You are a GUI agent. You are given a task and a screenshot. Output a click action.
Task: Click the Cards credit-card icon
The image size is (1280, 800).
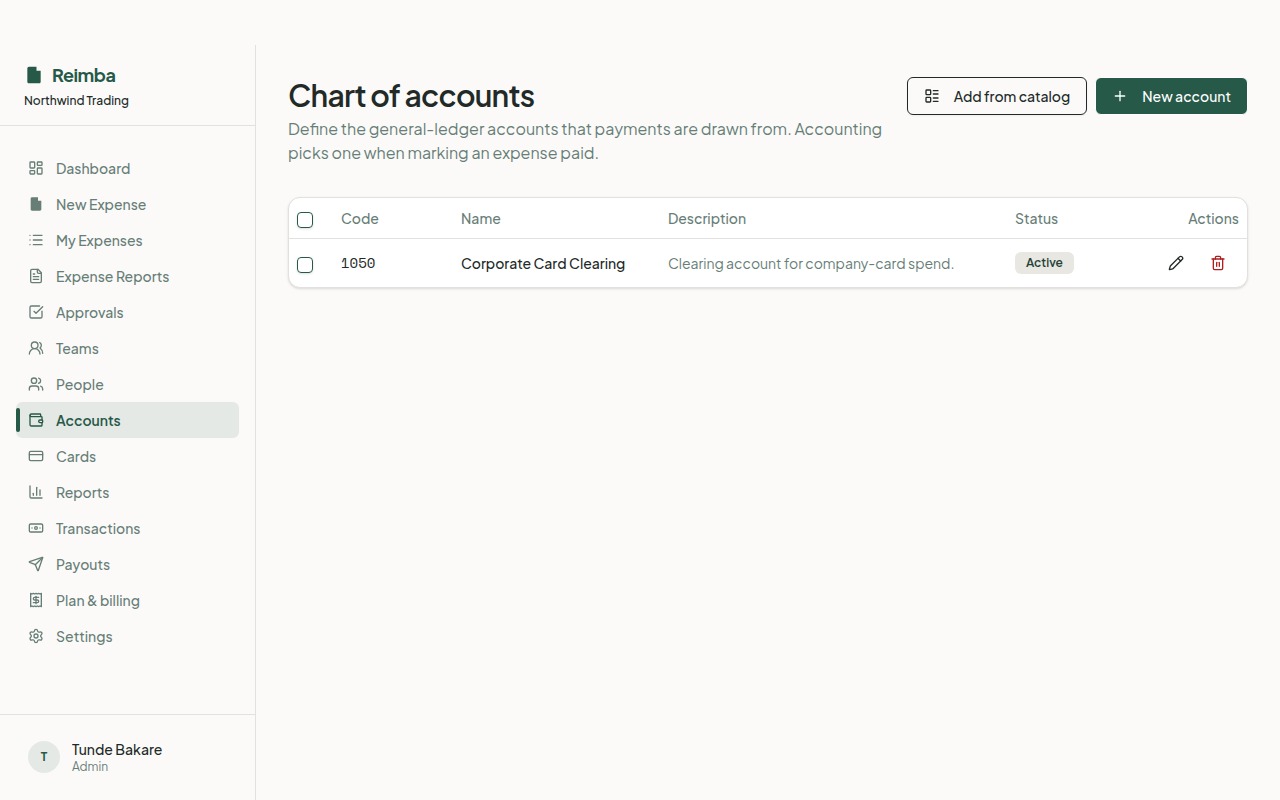(36, 456)
